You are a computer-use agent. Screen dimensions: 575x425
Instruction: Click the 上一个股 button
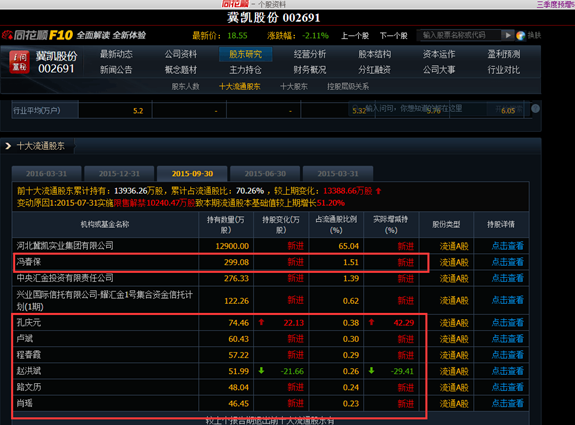(x=355, y=36)
